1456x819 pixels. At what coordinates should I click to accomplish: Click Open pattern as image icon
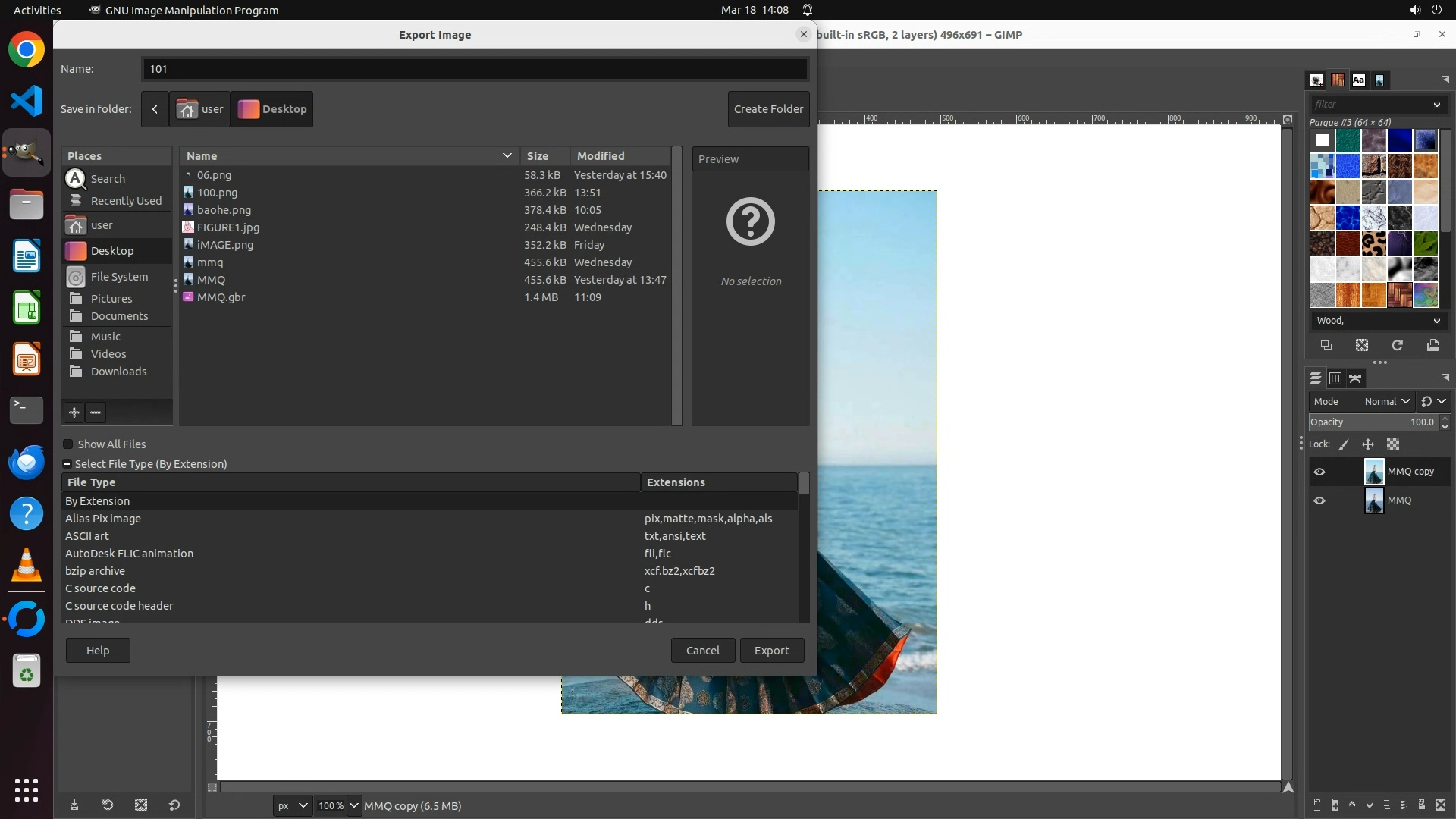(x=1432, y=345)
